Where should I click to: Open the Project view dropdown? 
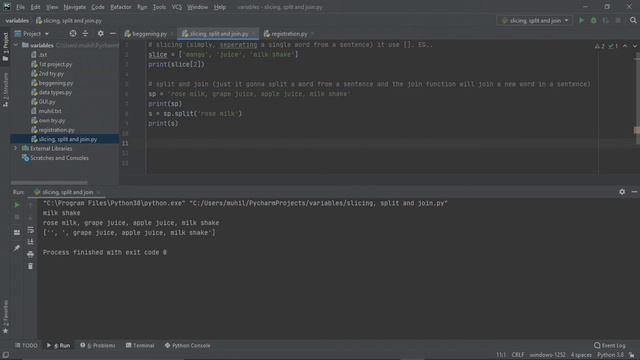pyautogui.click(x=32, y=33)
